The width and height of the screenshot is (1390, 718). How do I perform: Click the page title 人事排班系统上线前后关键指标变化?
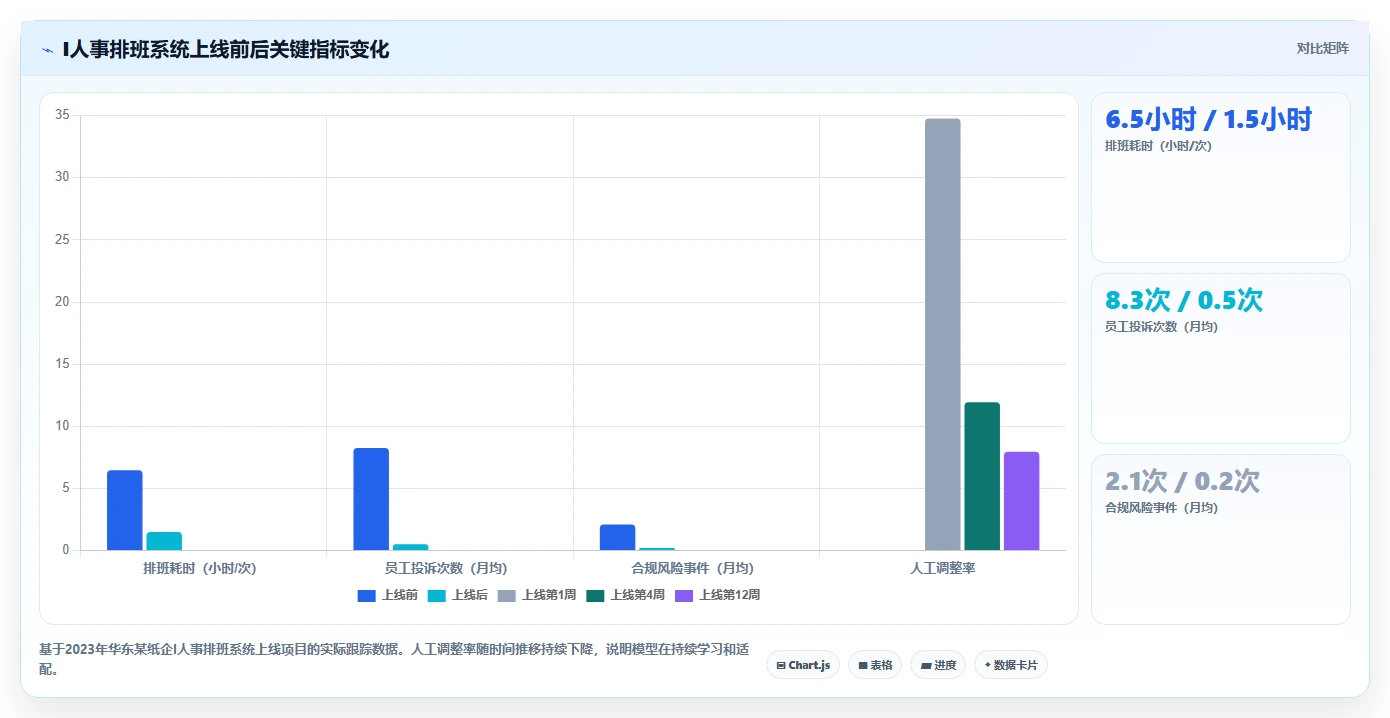click(226, 49)
